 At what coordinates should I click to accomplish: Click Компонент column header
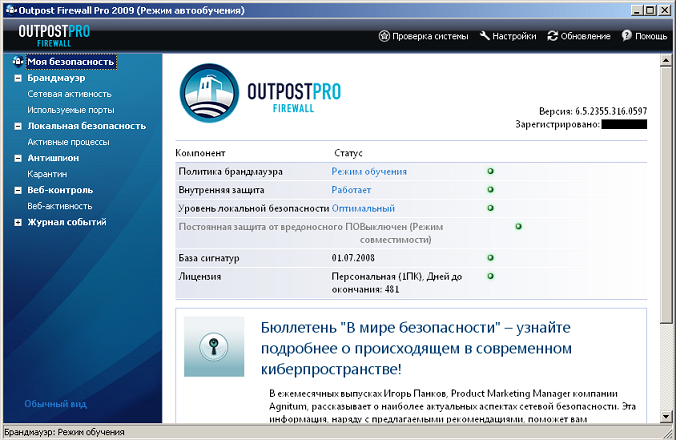[x=200, y=153]
